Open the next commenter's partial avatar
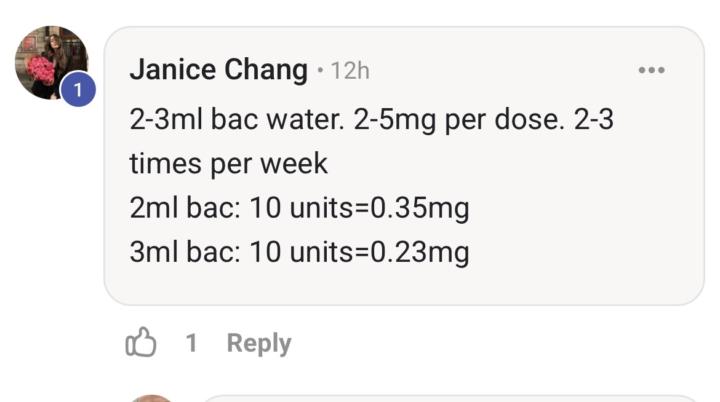The image size is (720, 402). point(152,398)
